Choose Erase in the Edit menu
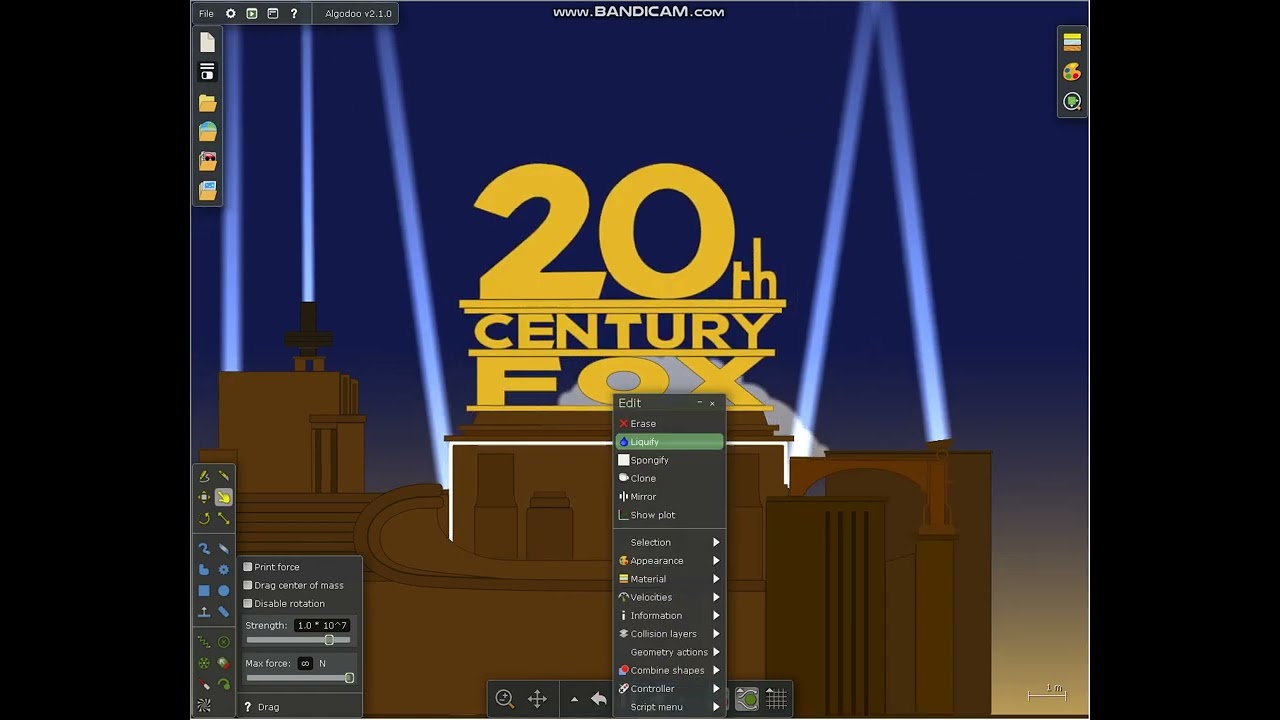 pyautogui.click(x=669, y=423)
